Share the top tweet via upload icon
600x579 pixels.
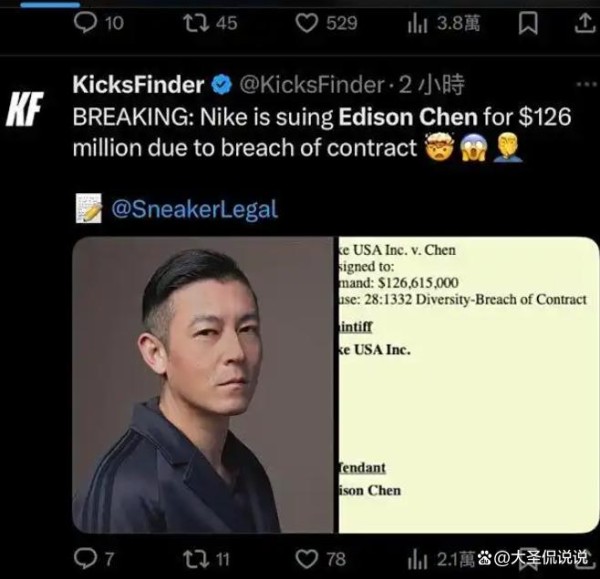pyautogui.click(x=585, y=23)
